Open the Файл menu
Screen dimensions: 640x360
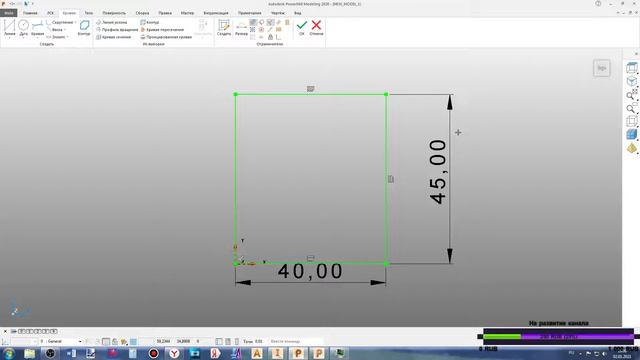(x=9, y=13)
